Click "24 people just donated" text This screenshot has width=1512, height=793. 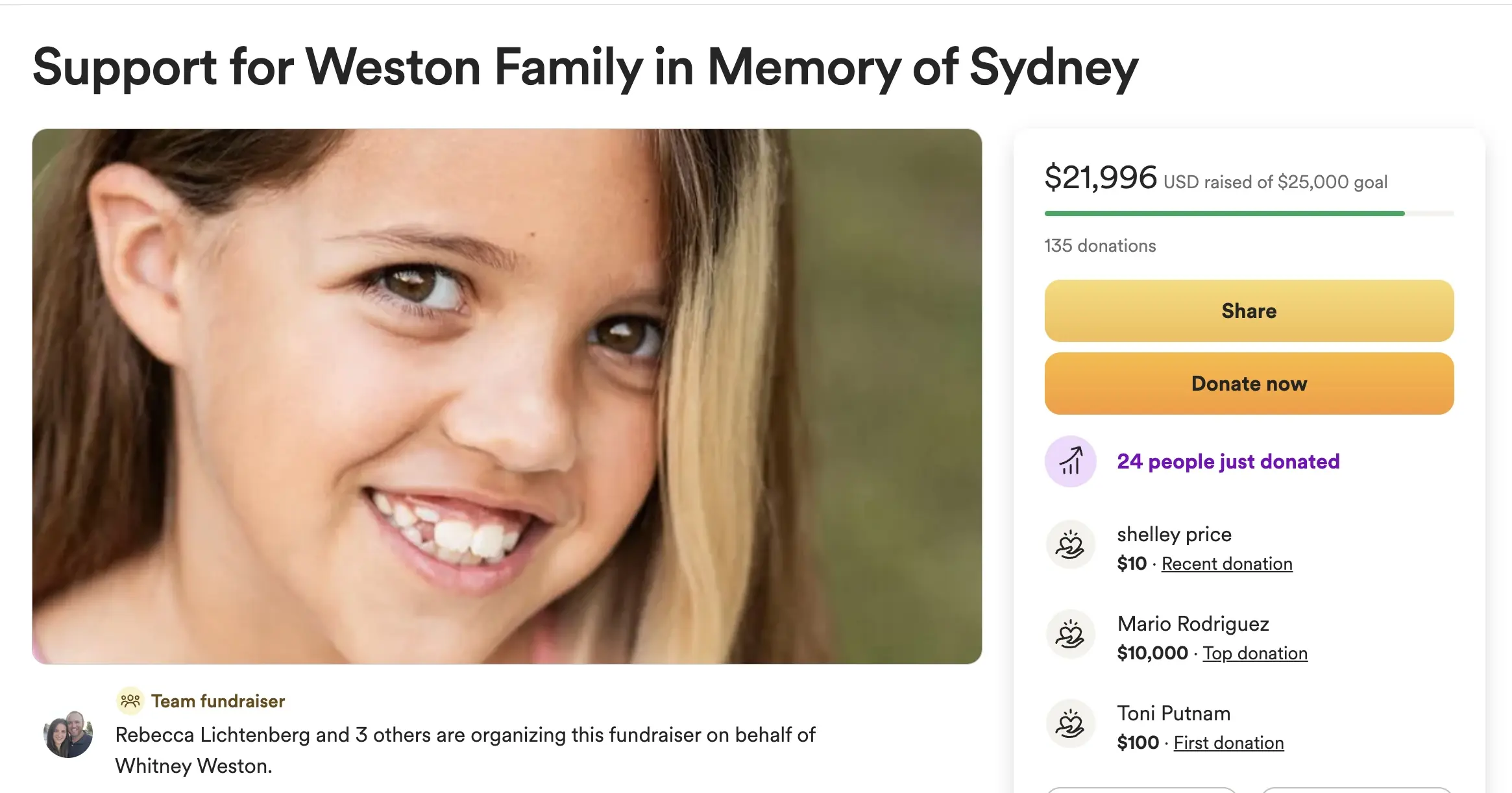click(1228, 461)
